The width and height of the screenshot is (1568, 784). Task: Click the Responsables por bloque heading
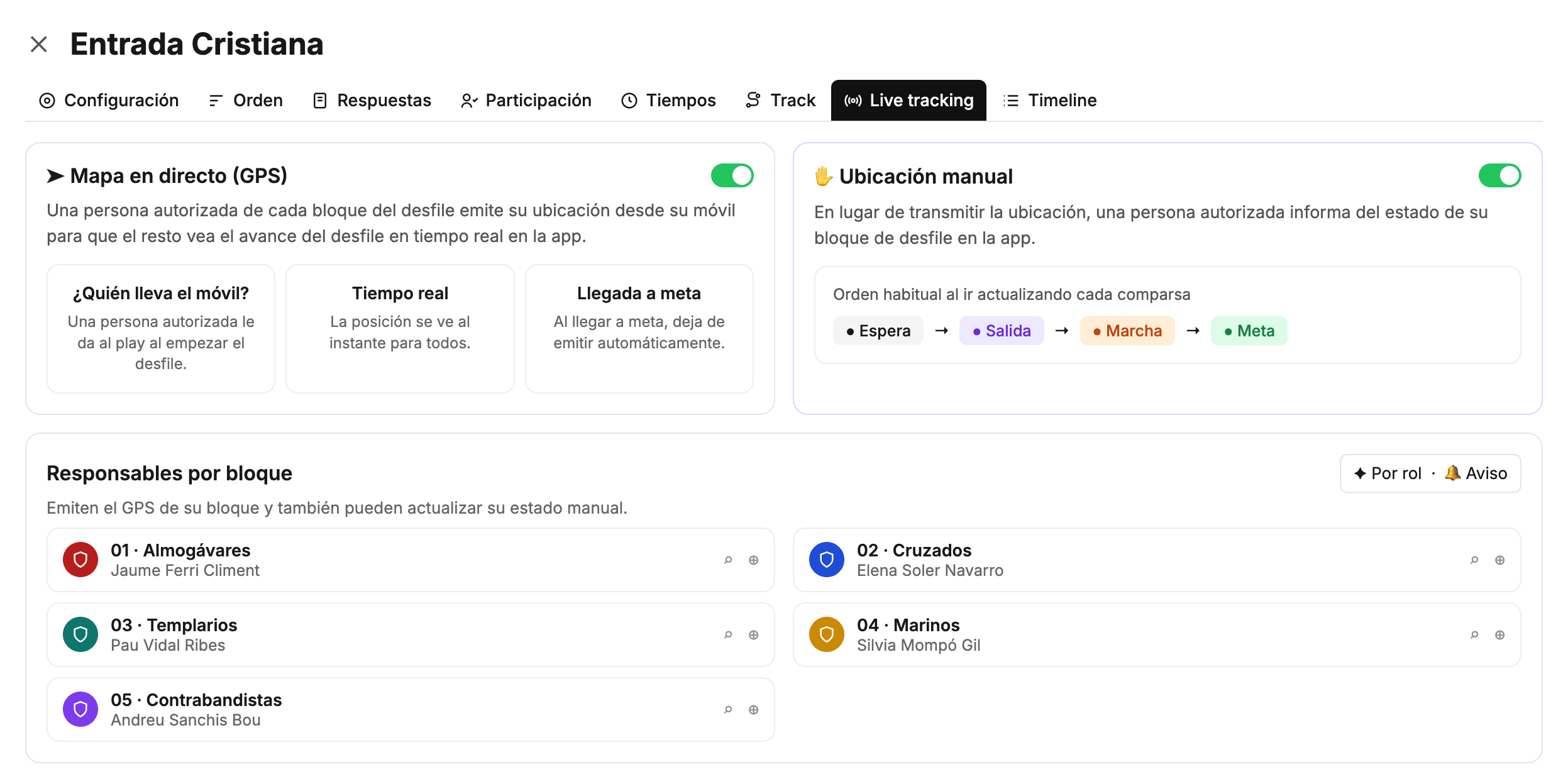point(170,473)
